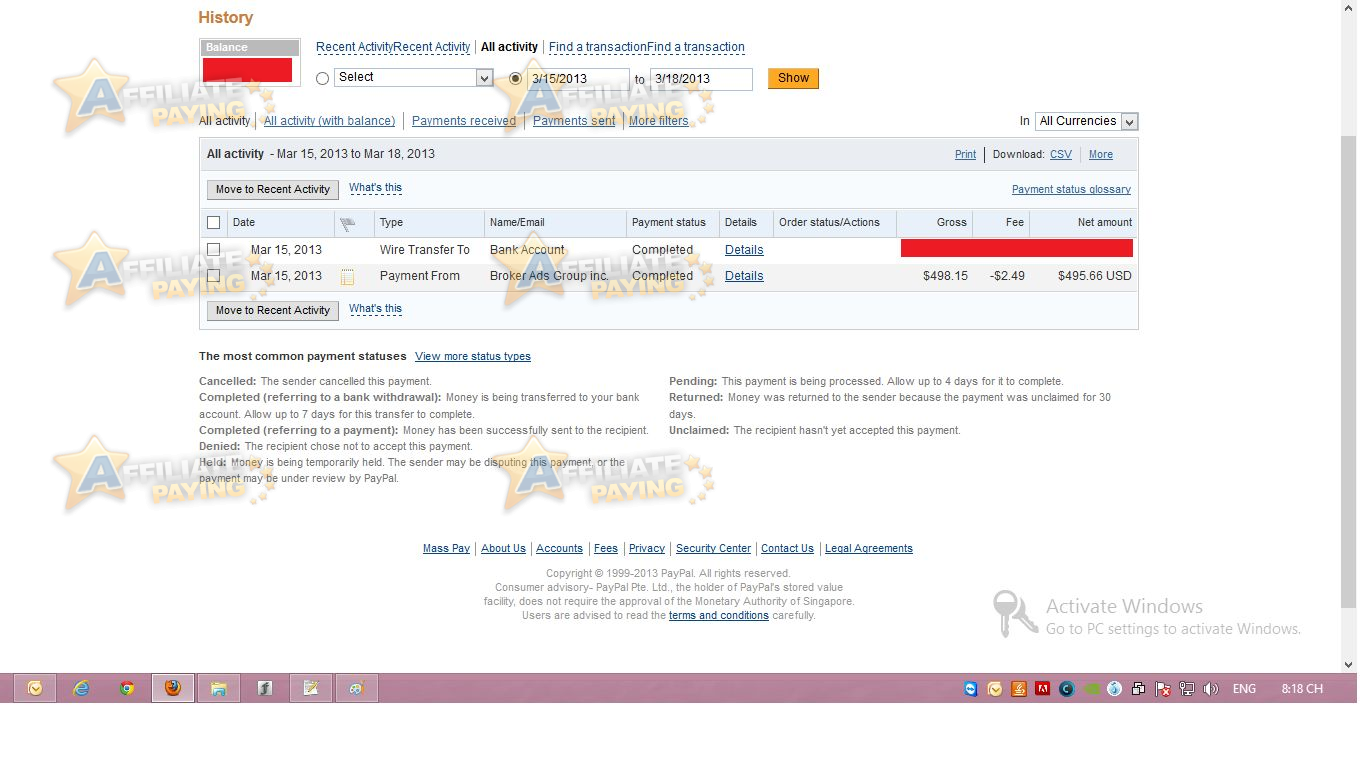Click the Net amount column header
The image size is (1360, 768).
(x=1105, y=223)
